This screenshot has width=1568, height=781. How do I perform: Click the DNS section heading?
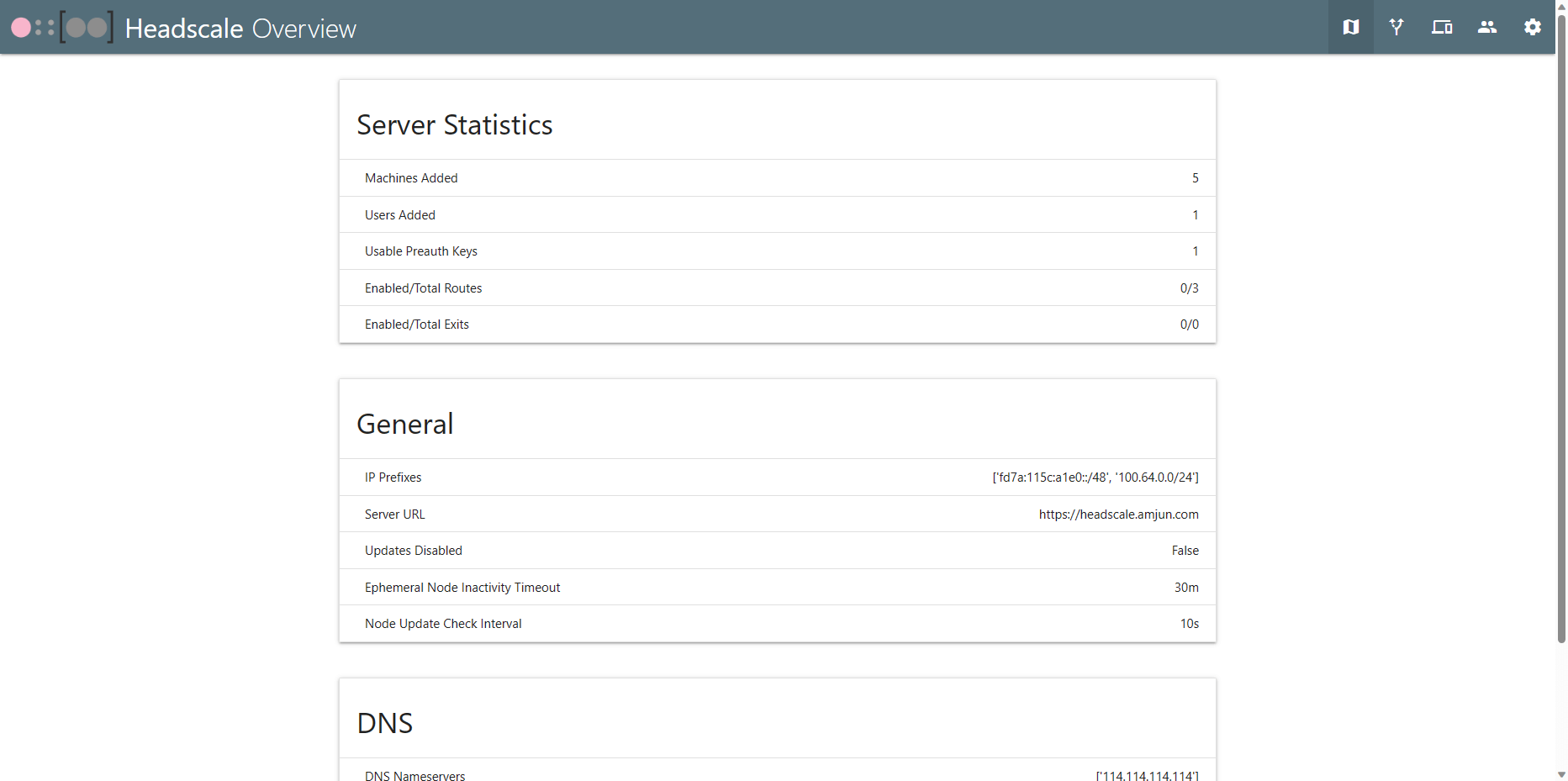[385, 723]
